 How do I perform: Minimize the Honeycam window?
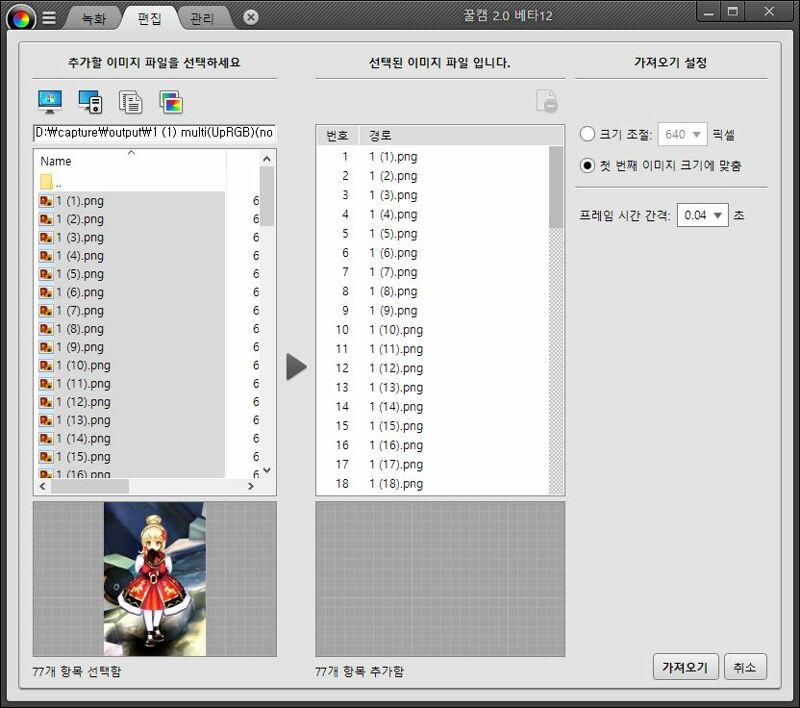point(709,13)
